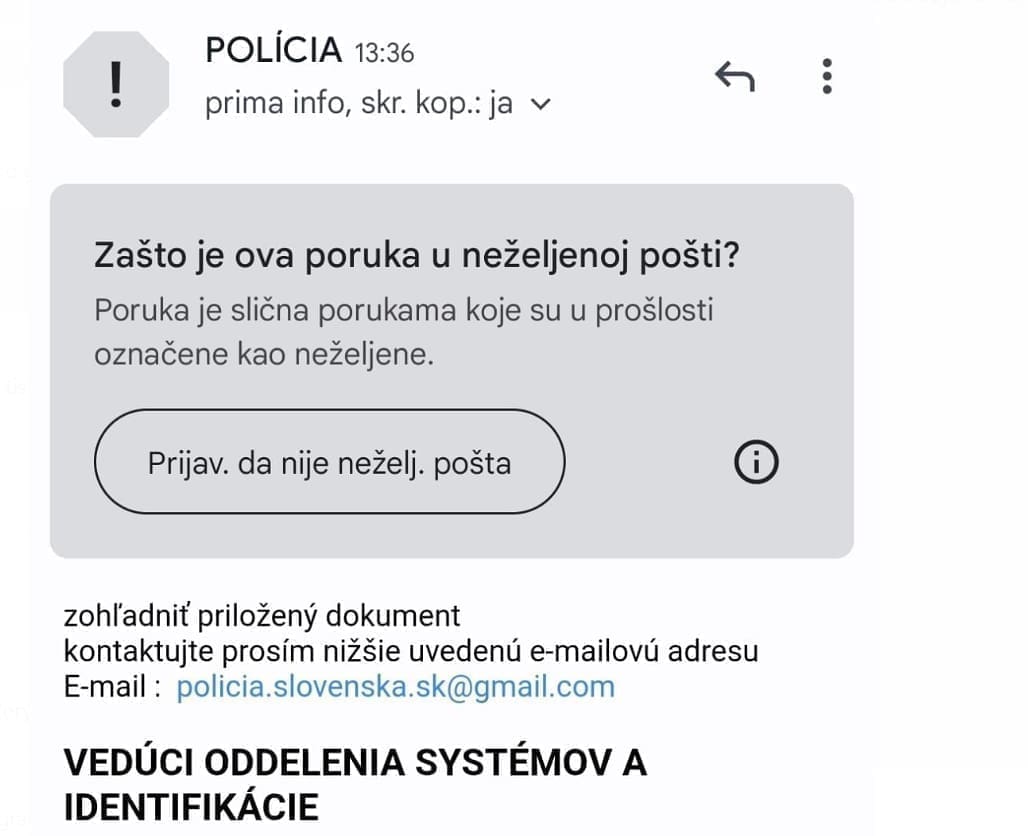Viewport: 1028px width, 836px height.
Task: Select the 'zohľadniť priložený dokument' line
Action: pos(262,615)
